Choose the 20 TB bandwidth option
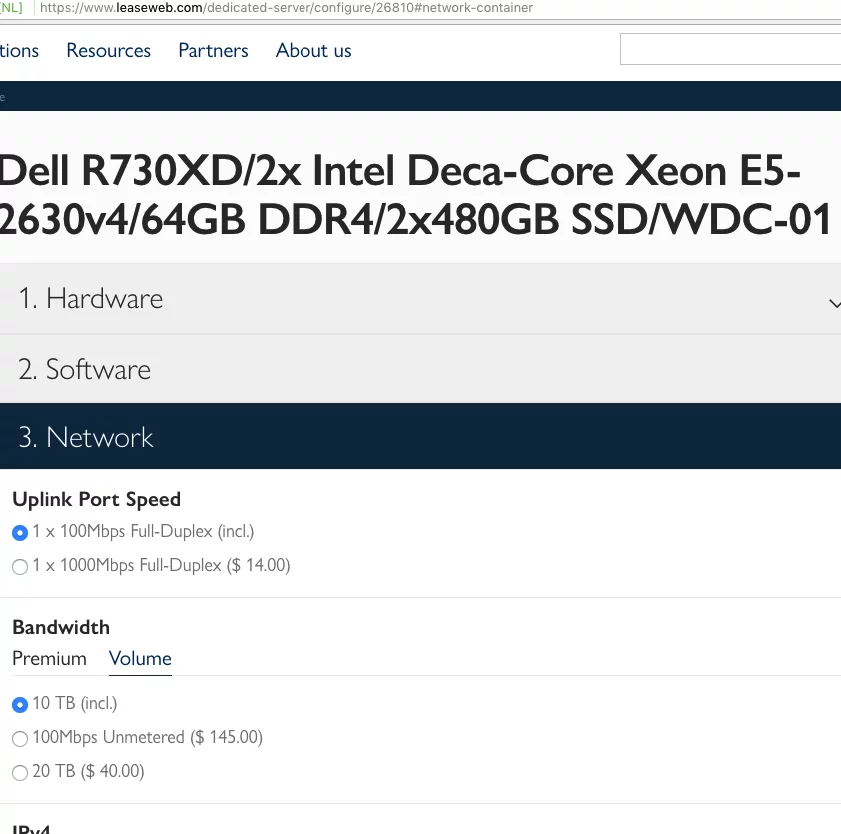 (20, 773)
